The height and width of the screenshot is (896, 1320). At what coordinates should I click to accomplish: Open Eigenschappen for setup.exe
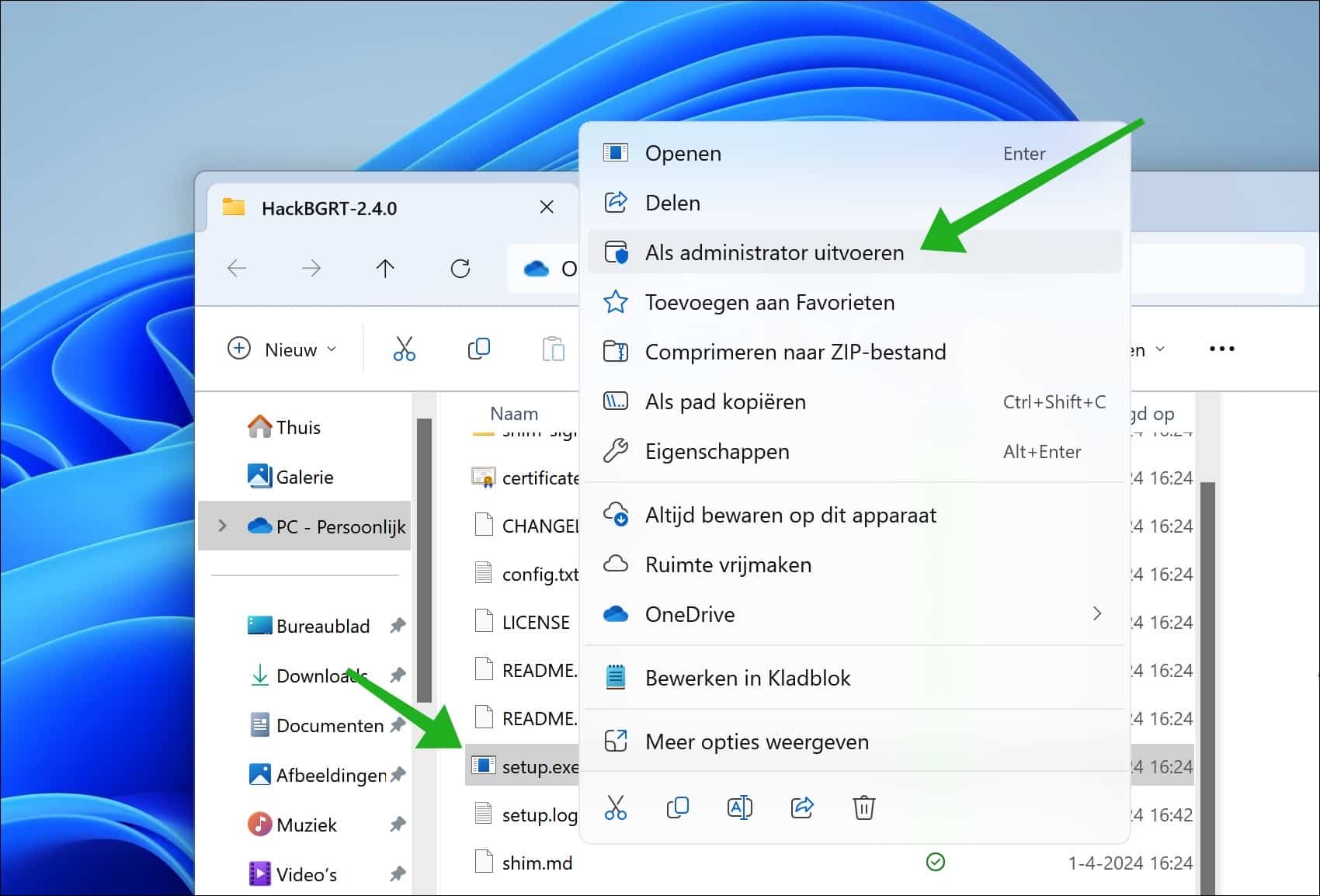click(717, 451)
